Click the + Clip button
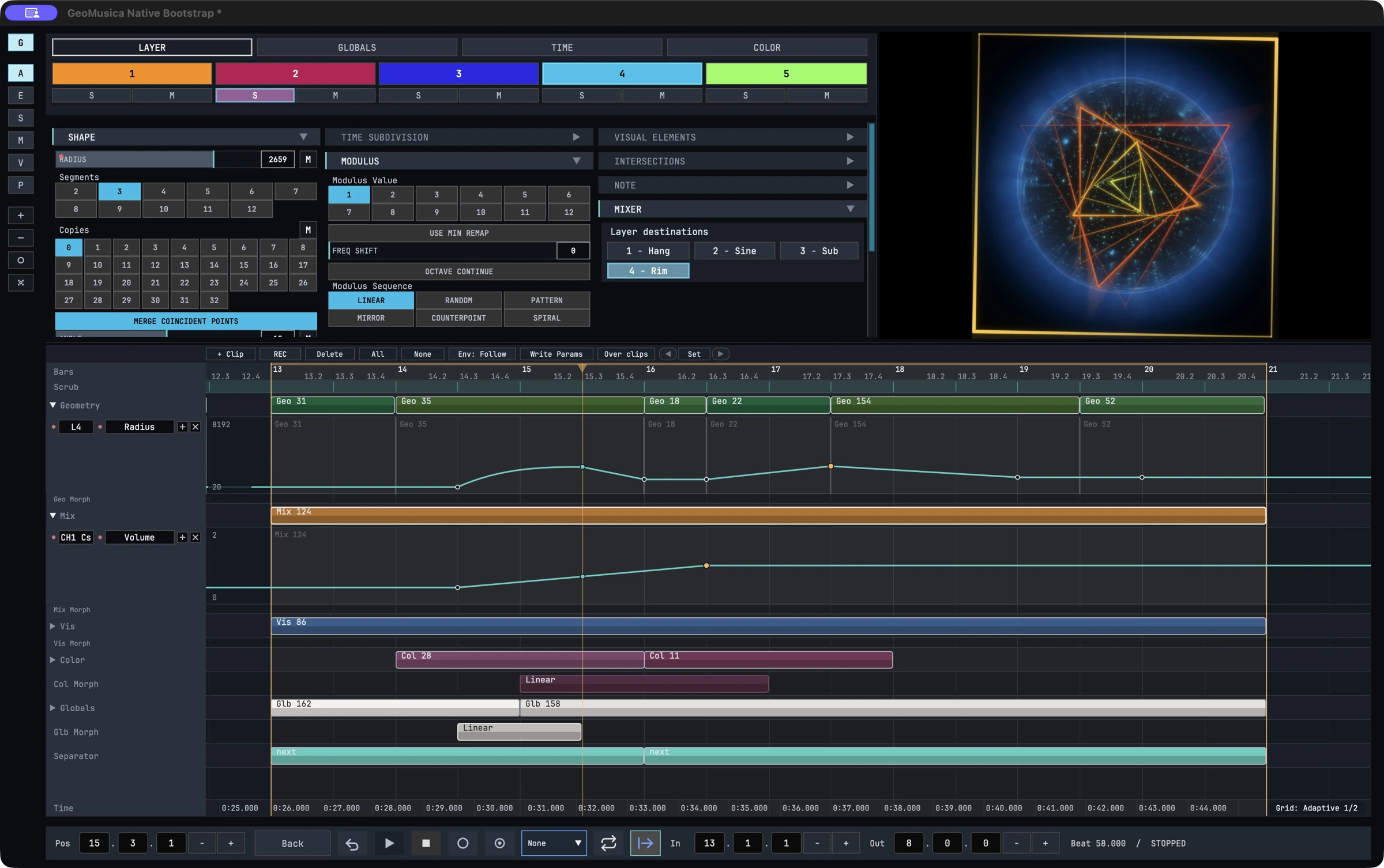Screen dimensions: 1384x868 click(230, 354)
